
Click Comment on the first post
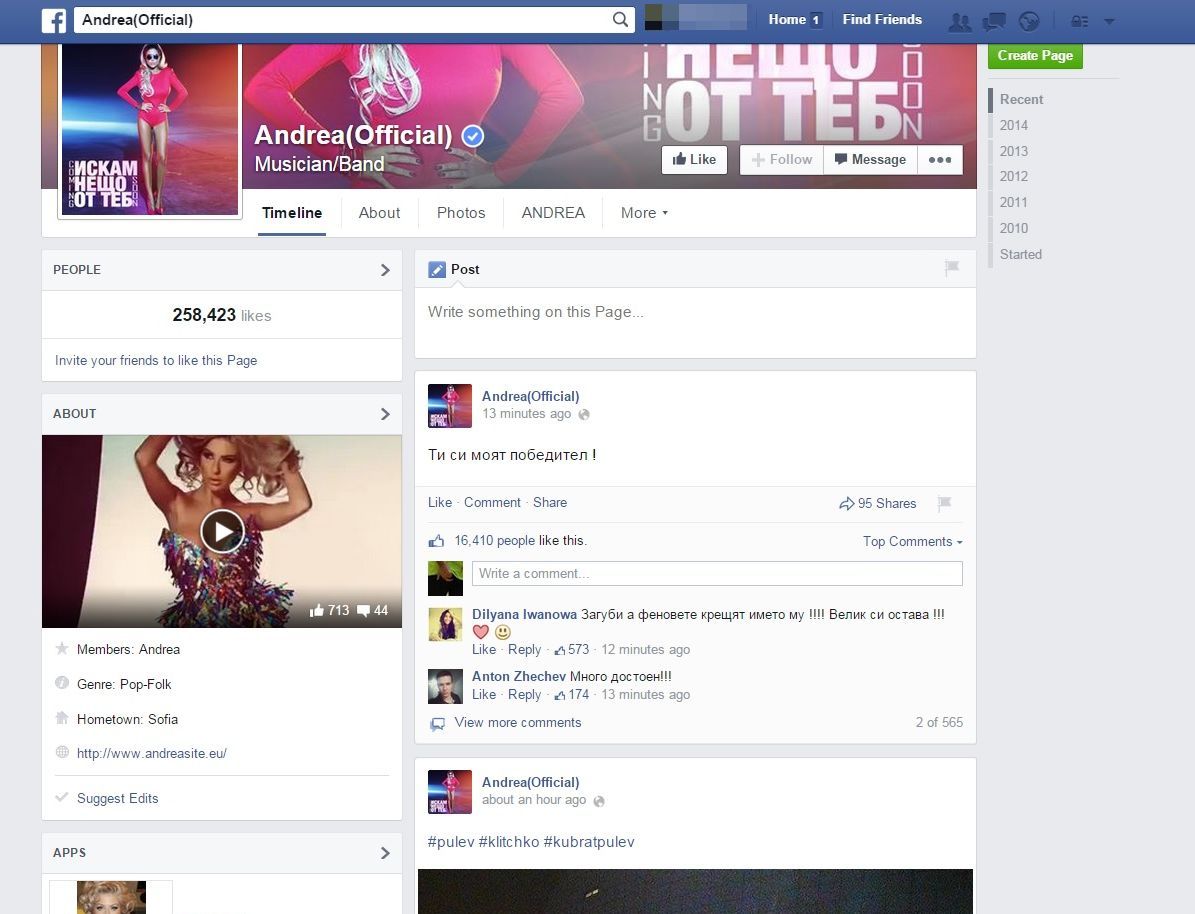492,502
